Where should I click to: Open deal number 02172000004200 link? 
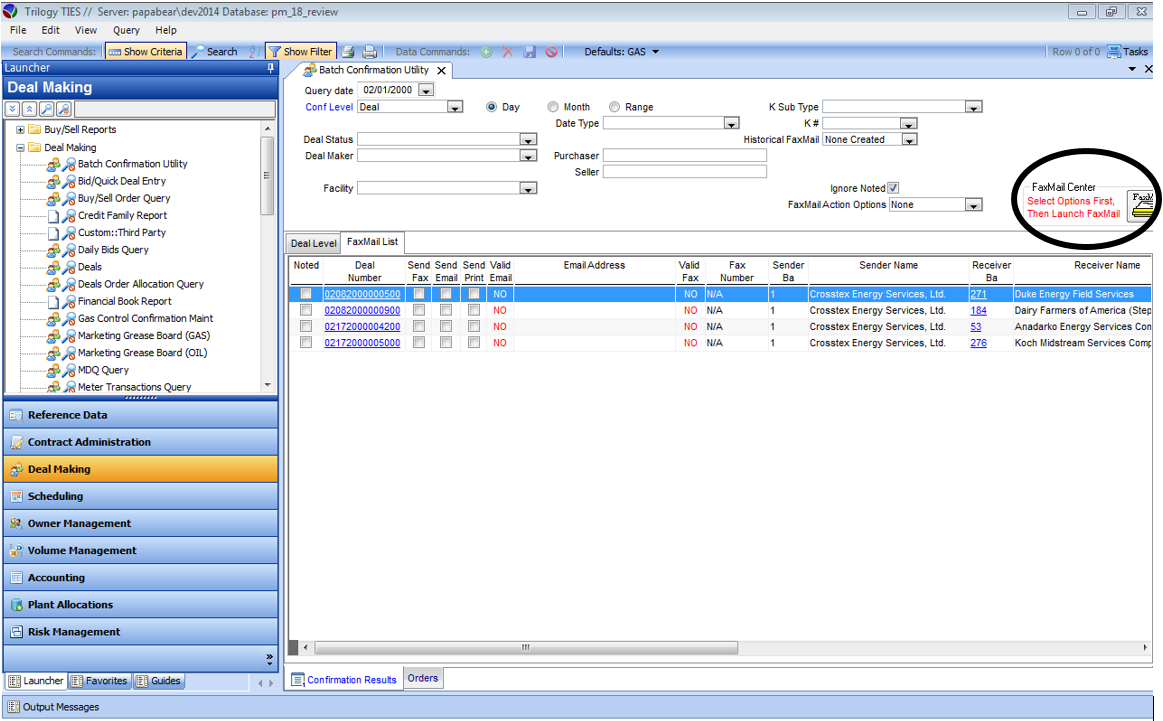tap(361, 327)
